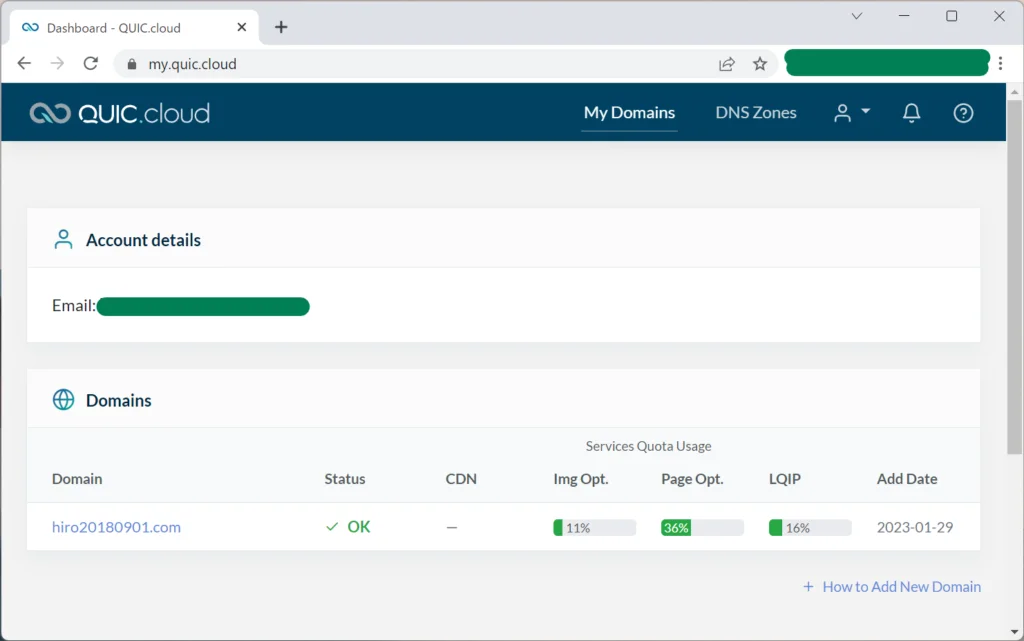Click the Email label
The height and width of the screenshot is (641, 1024).
click(x=74, y=305)
